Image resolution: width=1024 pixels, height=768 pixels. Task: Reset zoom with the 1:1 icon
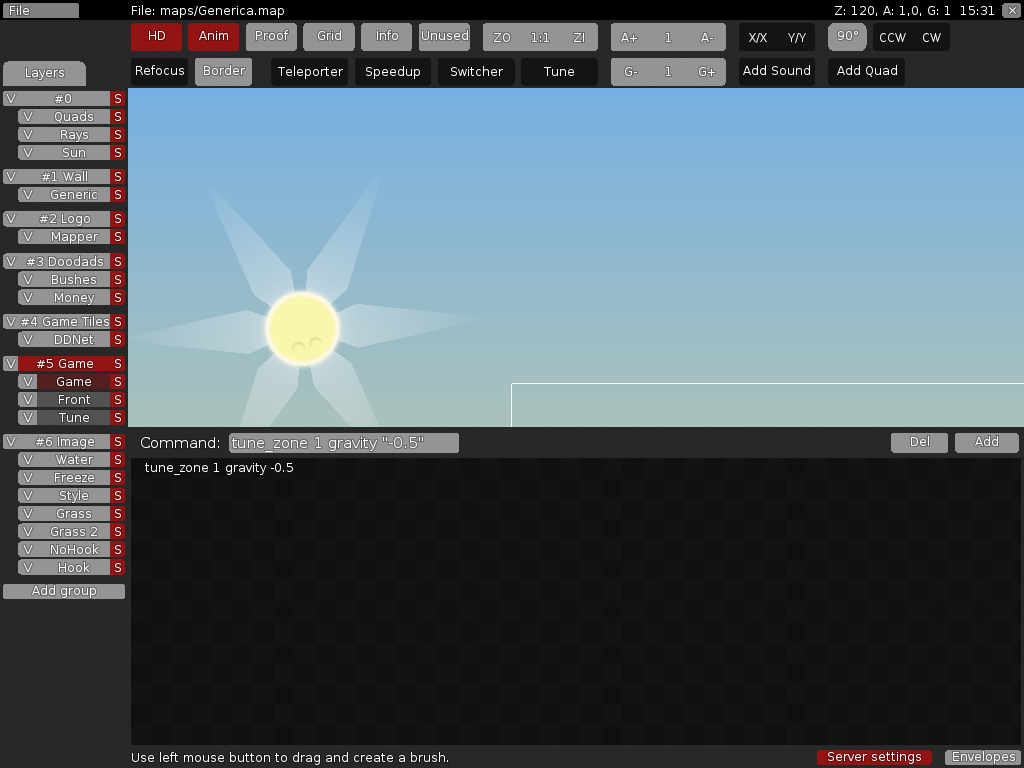click(539, 36)
